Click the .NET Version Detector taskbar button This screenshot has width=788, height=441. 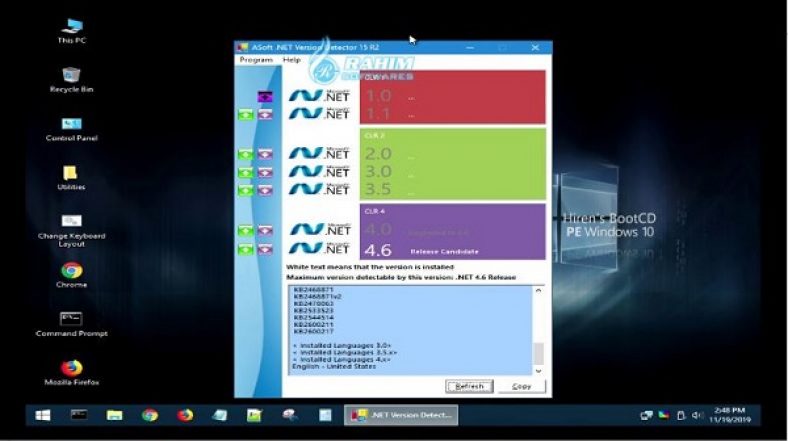401,415
